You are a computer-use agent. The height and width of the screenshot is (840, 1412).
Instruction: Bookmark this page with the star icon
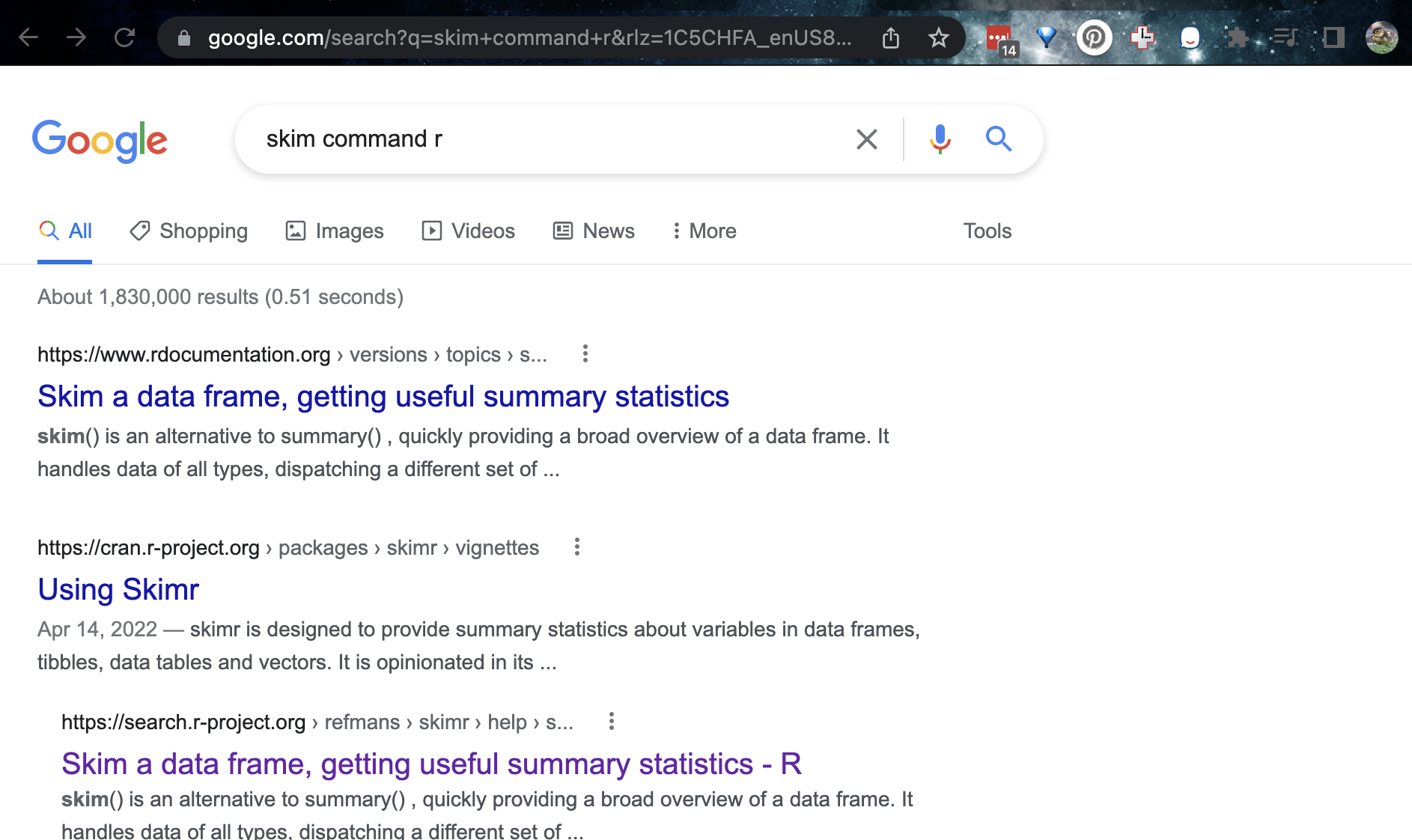(x=938, y=37)
